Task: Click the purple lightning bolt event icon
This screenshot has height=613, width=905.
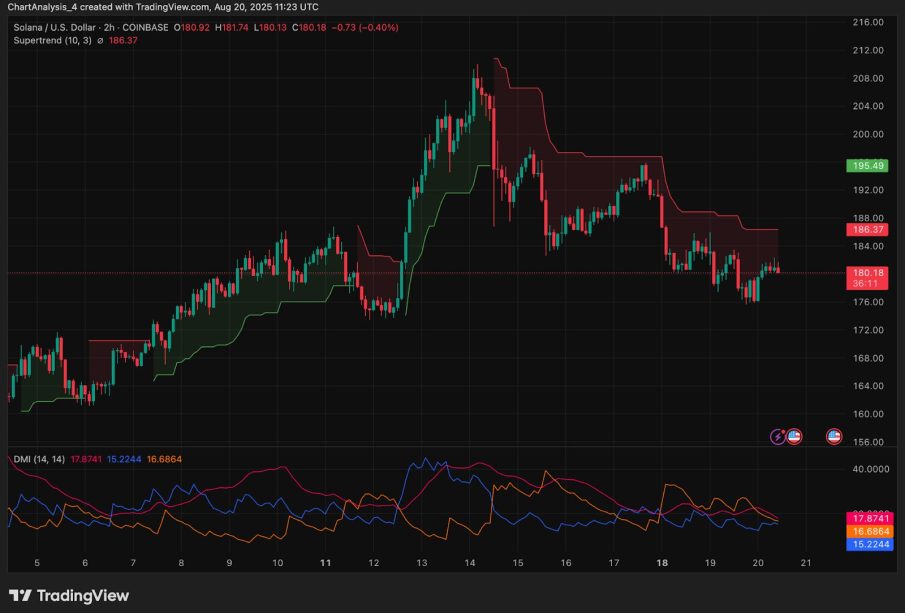Action: coord(778,436)
